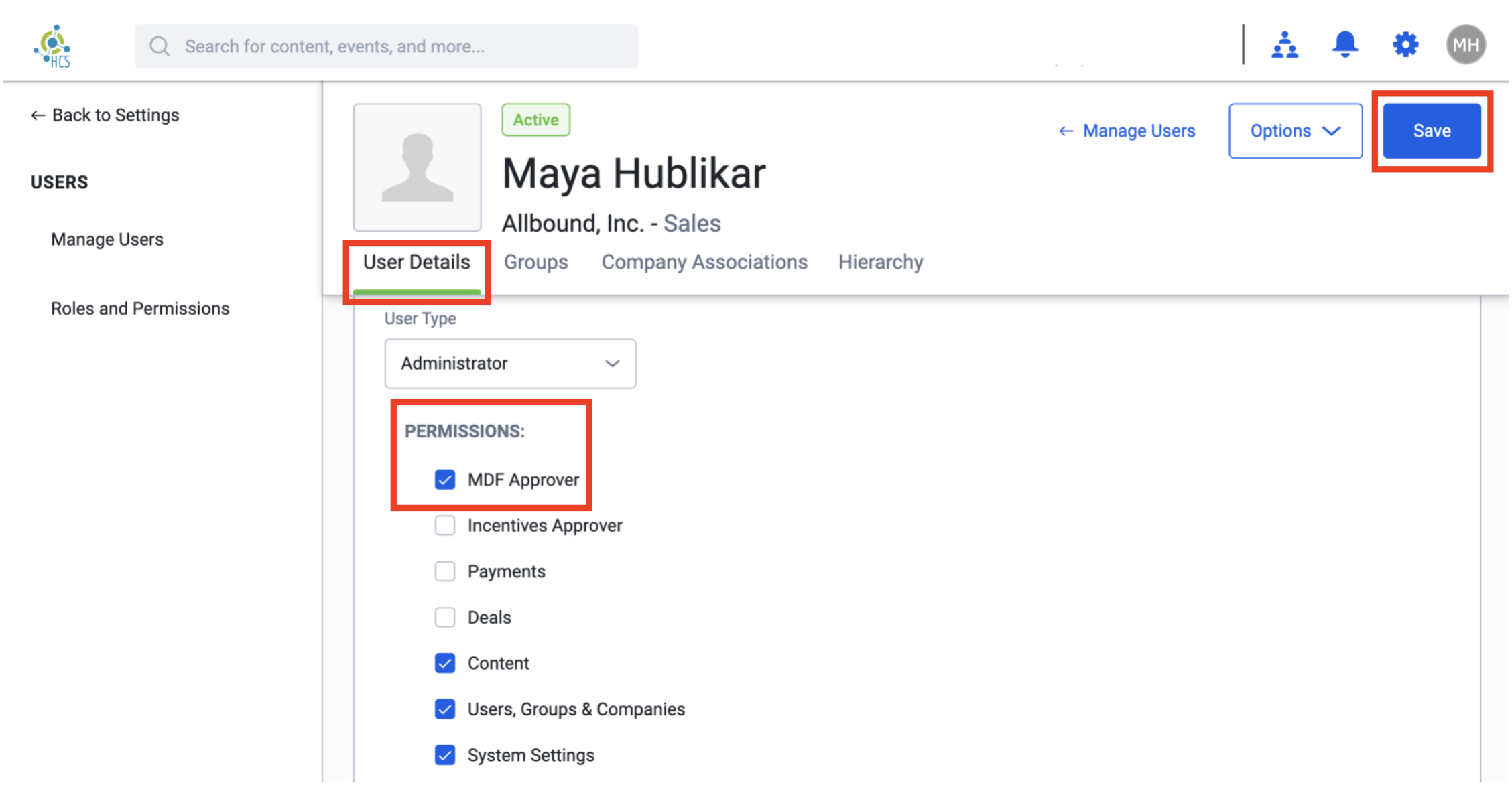Viewport: 1512px width, 785px height.
Task: Click the Active status badge
Action: tap(536, 120)
